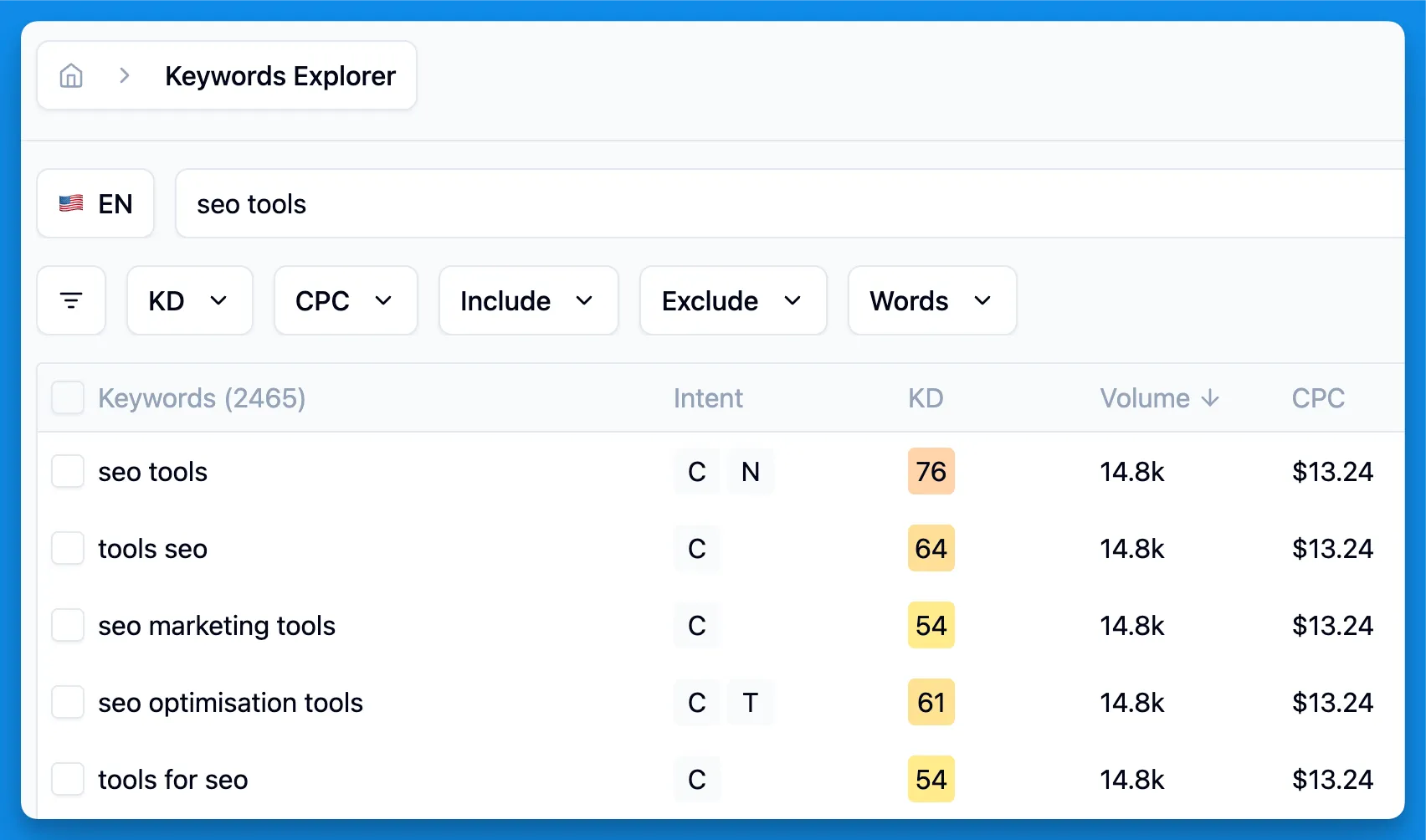Open the EN language selector

point(95,202)
